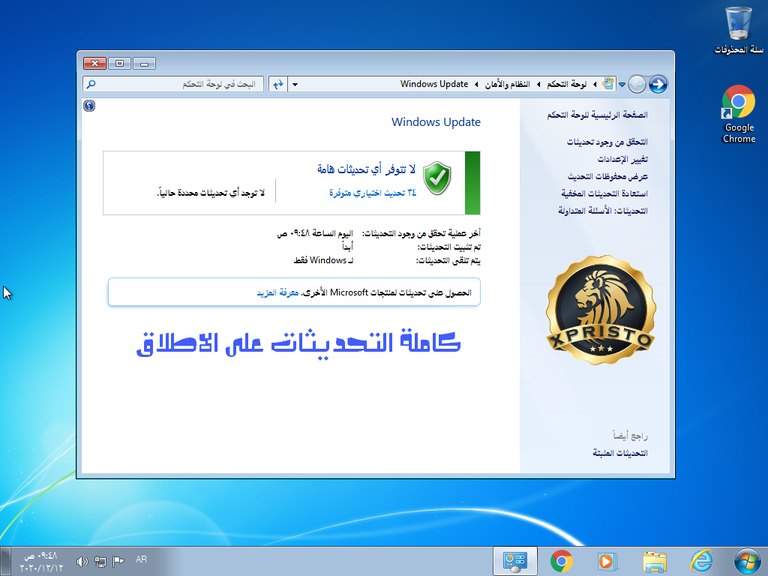
Task: Open تغيير الإعدادات link
Action: pyautogui.click(x=623, y=159)
